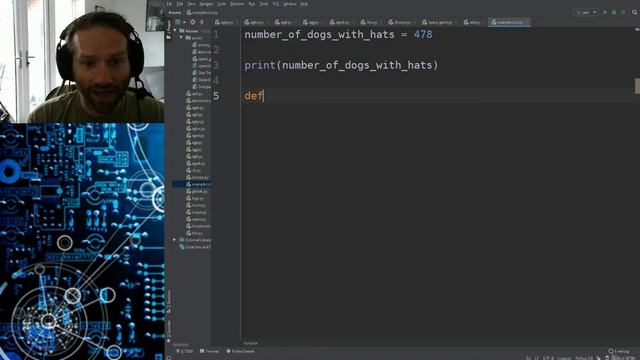Open the Python Console tool window
The width and height of the screenshot is (640, 360).
coord(240,351)
